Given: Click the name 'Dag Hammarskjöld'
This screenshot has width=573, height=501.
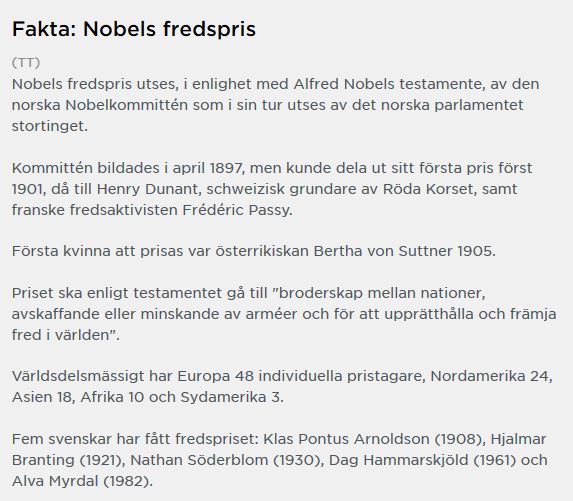Looking at the screenshot, I should click(x=398, y=460).
